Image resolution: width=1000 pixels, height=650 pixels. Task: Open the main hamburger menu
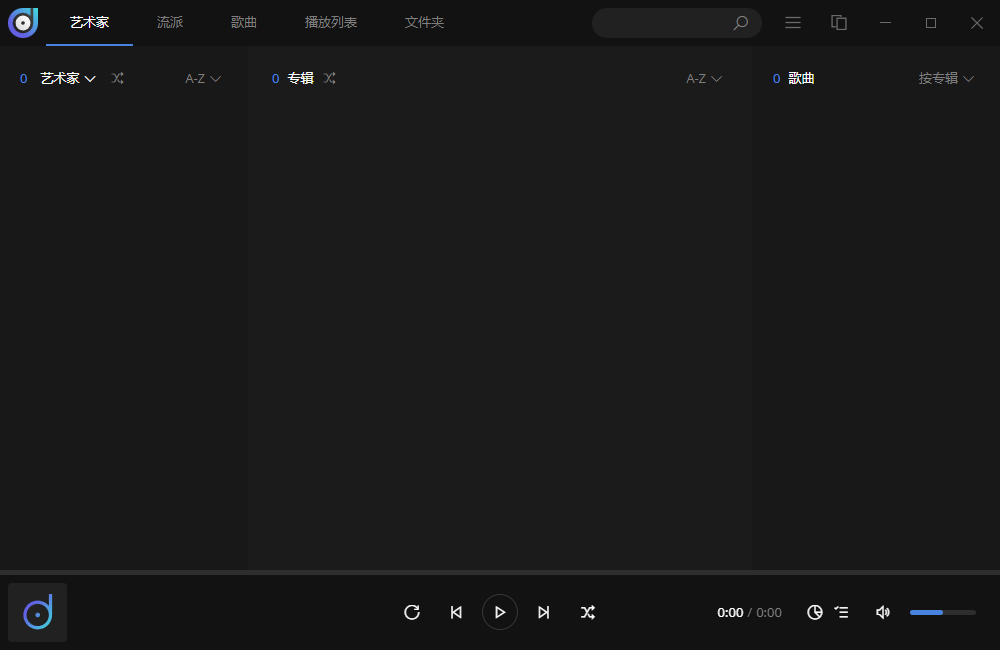point(793,22)
